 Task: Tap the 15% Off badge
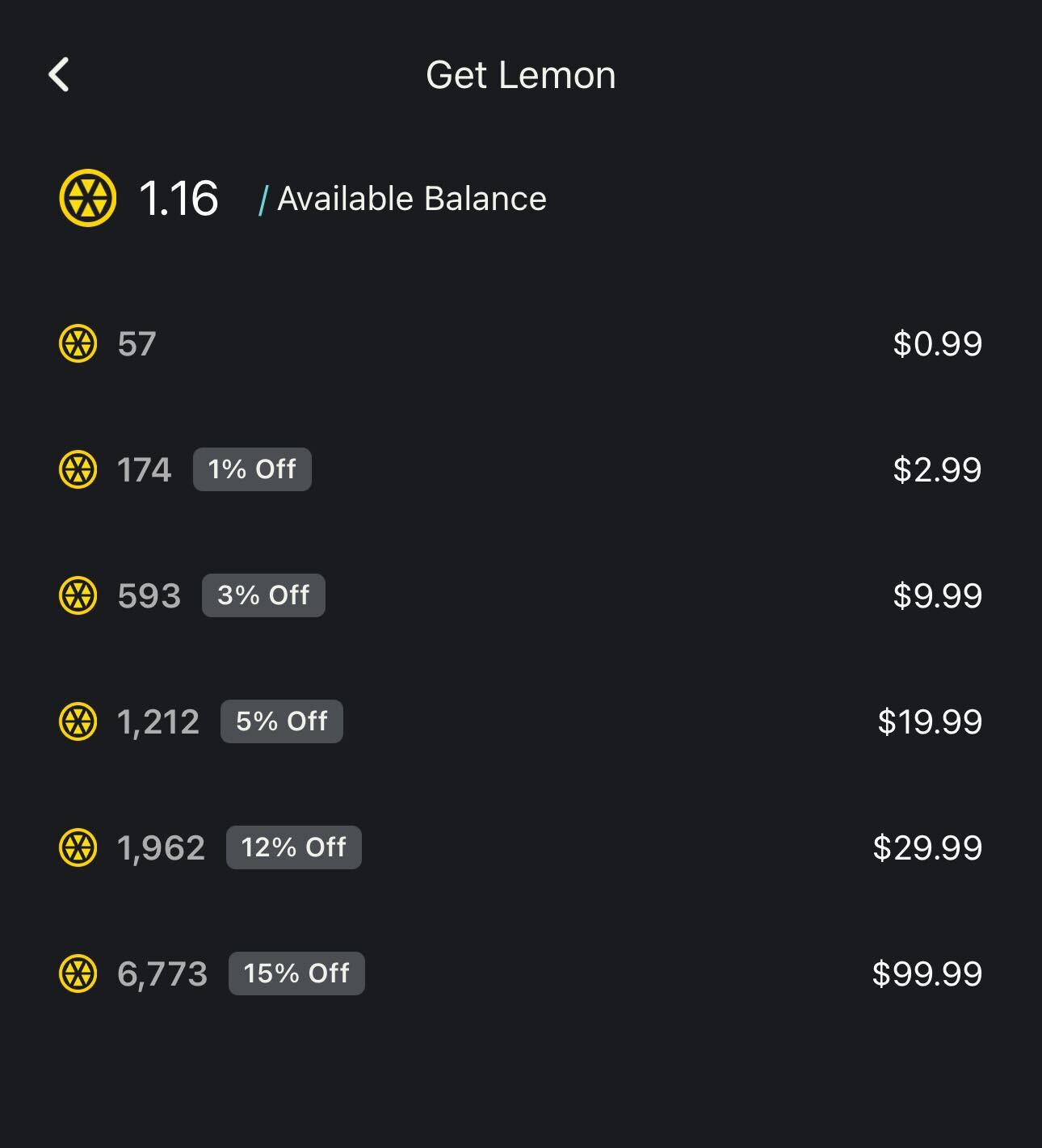click(296, 973)
